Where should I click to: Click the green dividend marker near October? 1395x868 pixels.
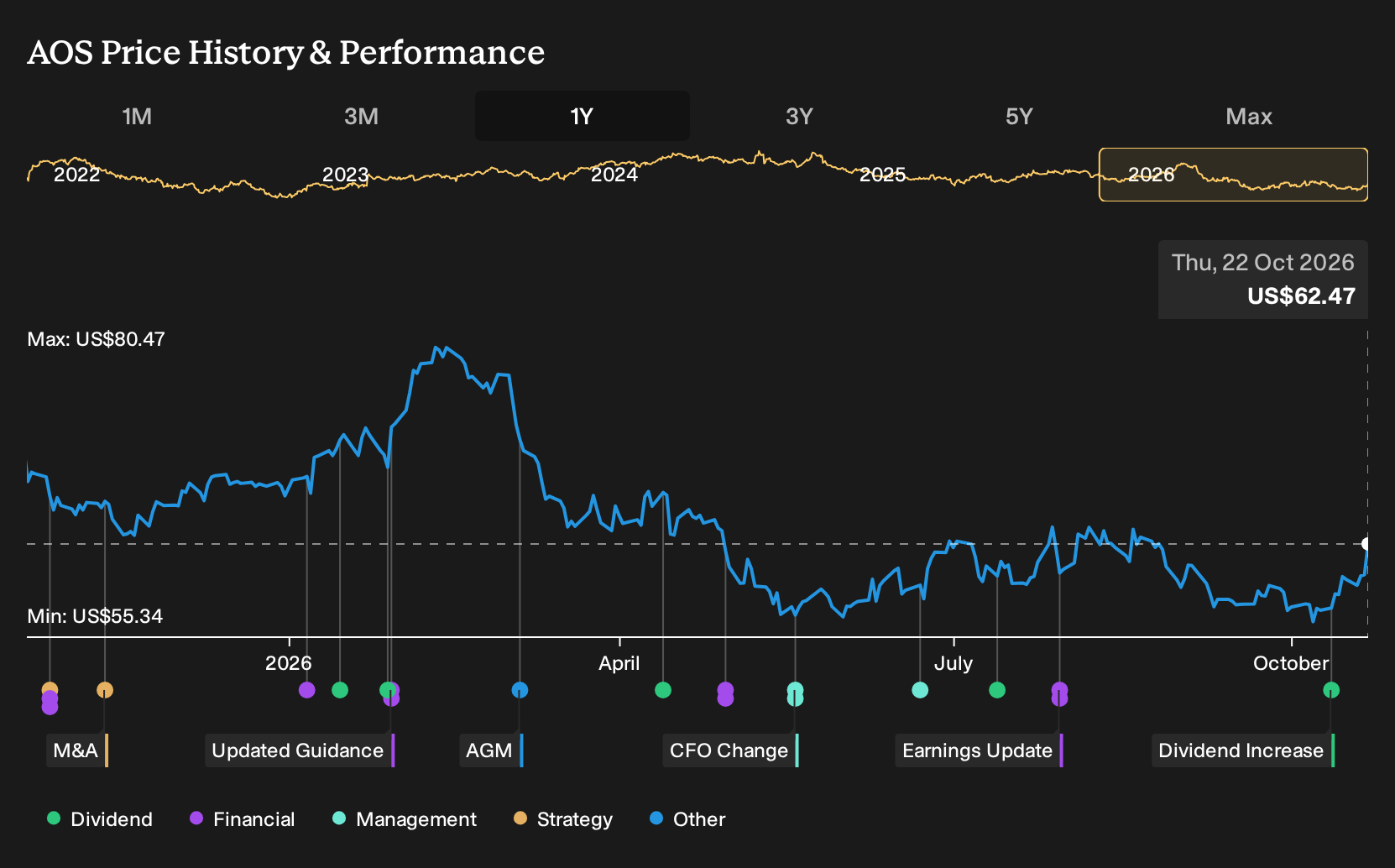click(1331, 690)
